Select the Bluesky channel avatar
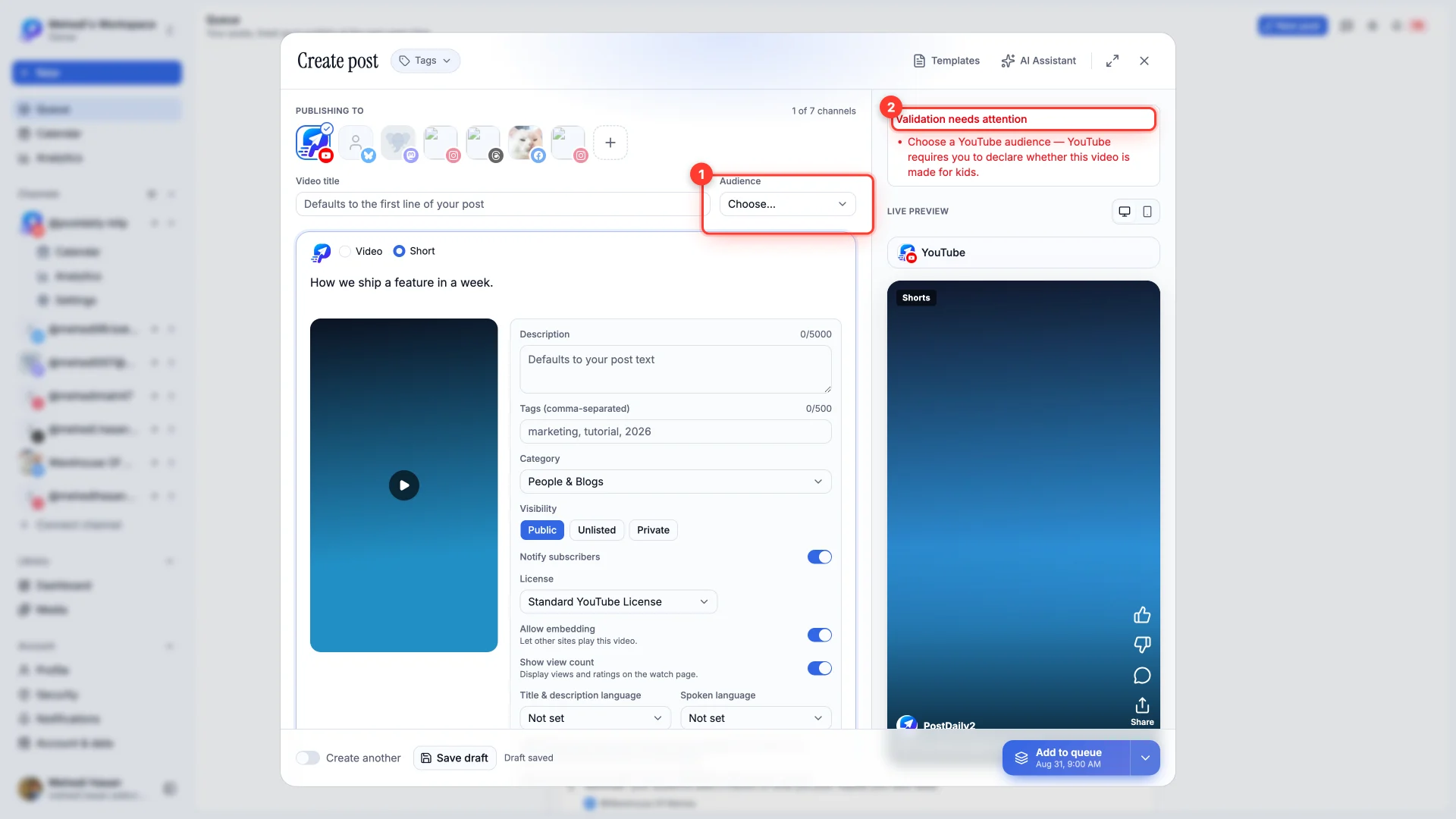The height and width of the screenshot is (819, 1456). [356, 143]
